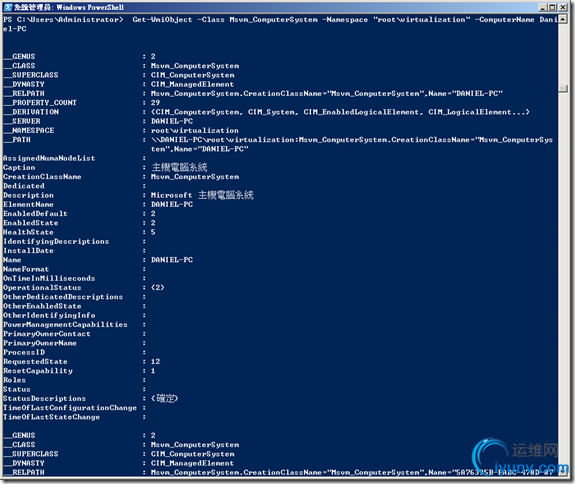Click the StatusDescriptions value

coord(165,398)
